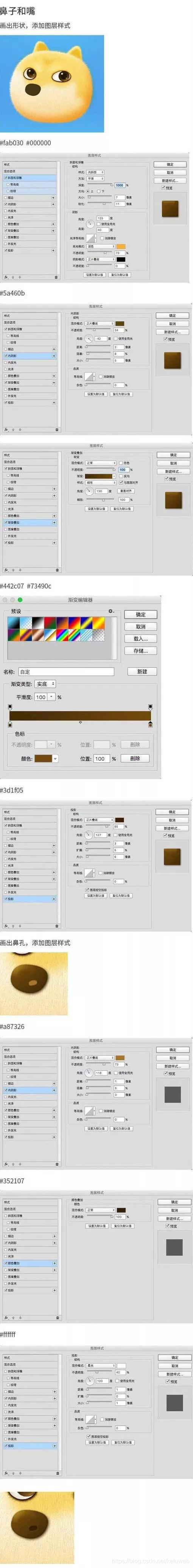Open the gear menu in Gradient Editor presets
The image size is (193, 1568).
pyautogui.click(x=111, y=611)
